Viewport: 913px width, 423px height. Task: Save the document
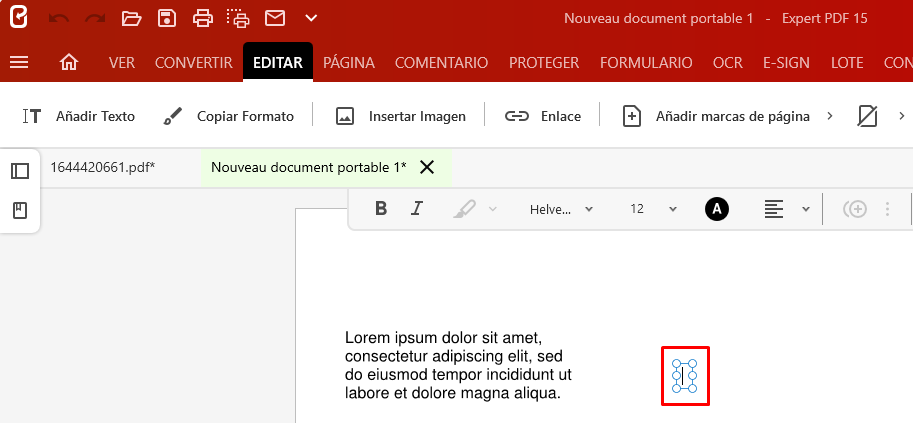pos(167,19)
